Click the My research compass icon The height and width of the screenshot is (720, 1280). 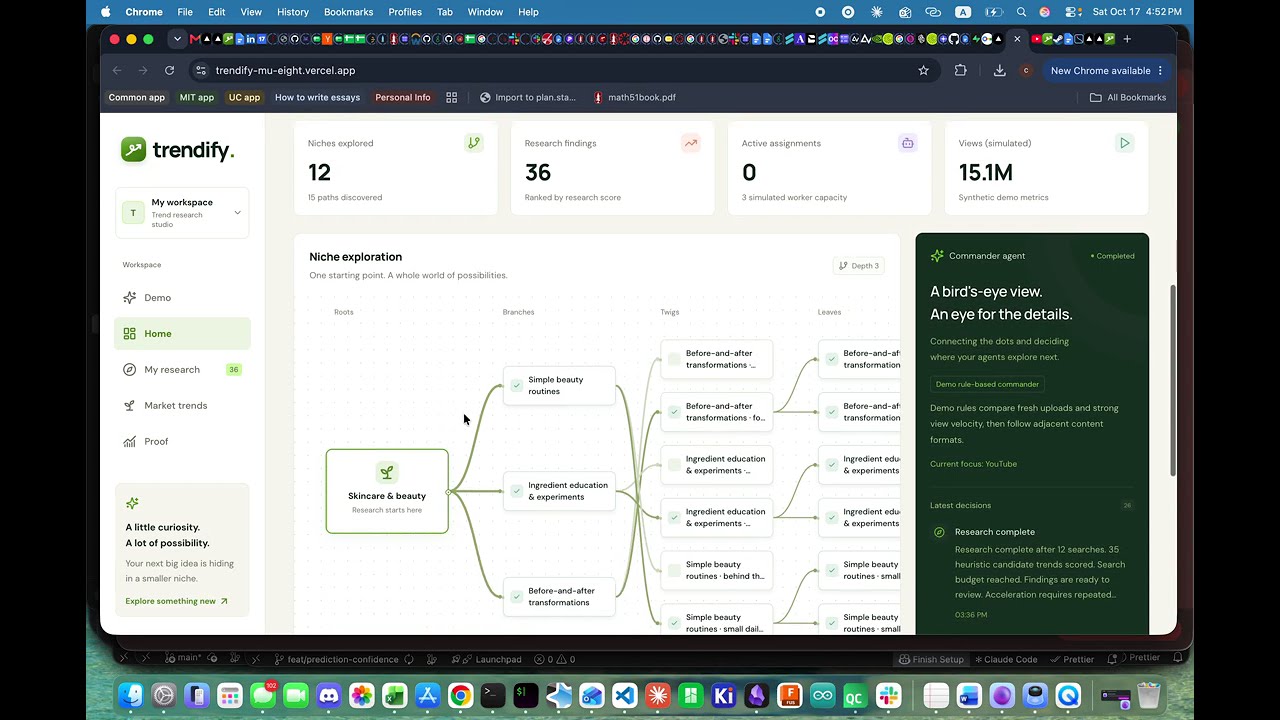pos(129,370)
